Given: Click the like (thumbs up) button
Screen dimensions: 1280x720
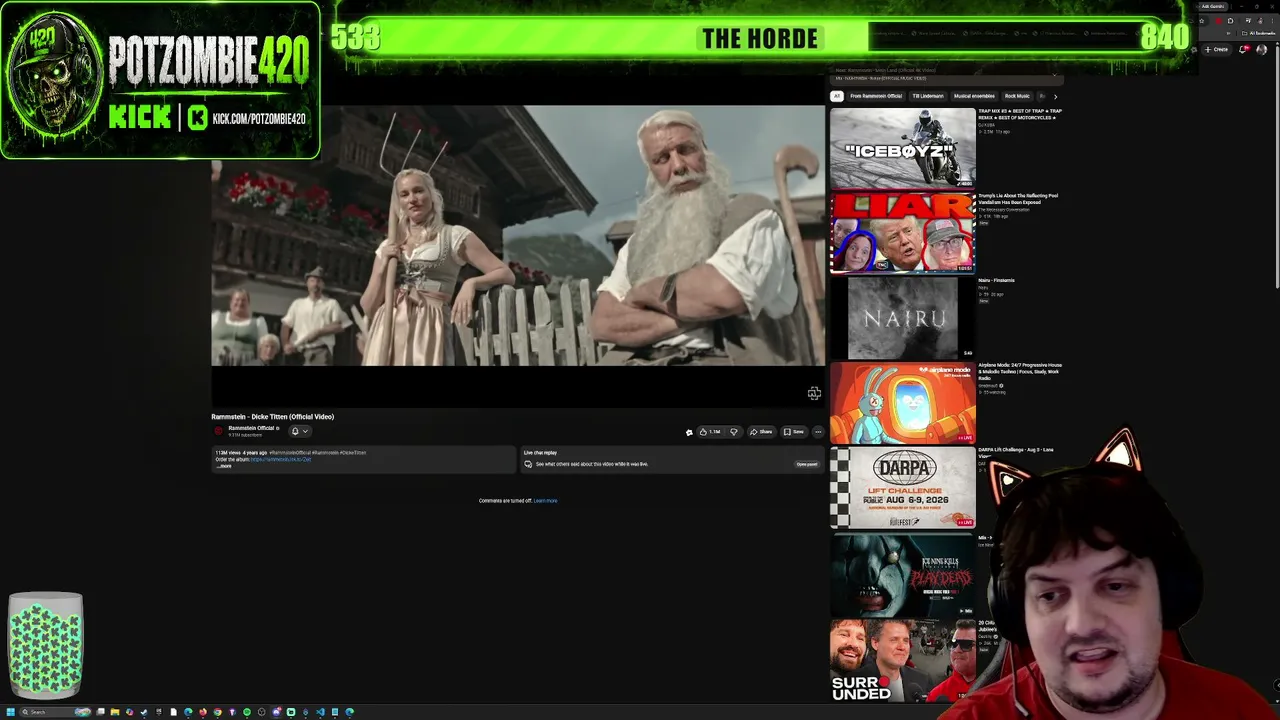Looking at the screenshot, I should pyautogui.click(x=710, y=432).
